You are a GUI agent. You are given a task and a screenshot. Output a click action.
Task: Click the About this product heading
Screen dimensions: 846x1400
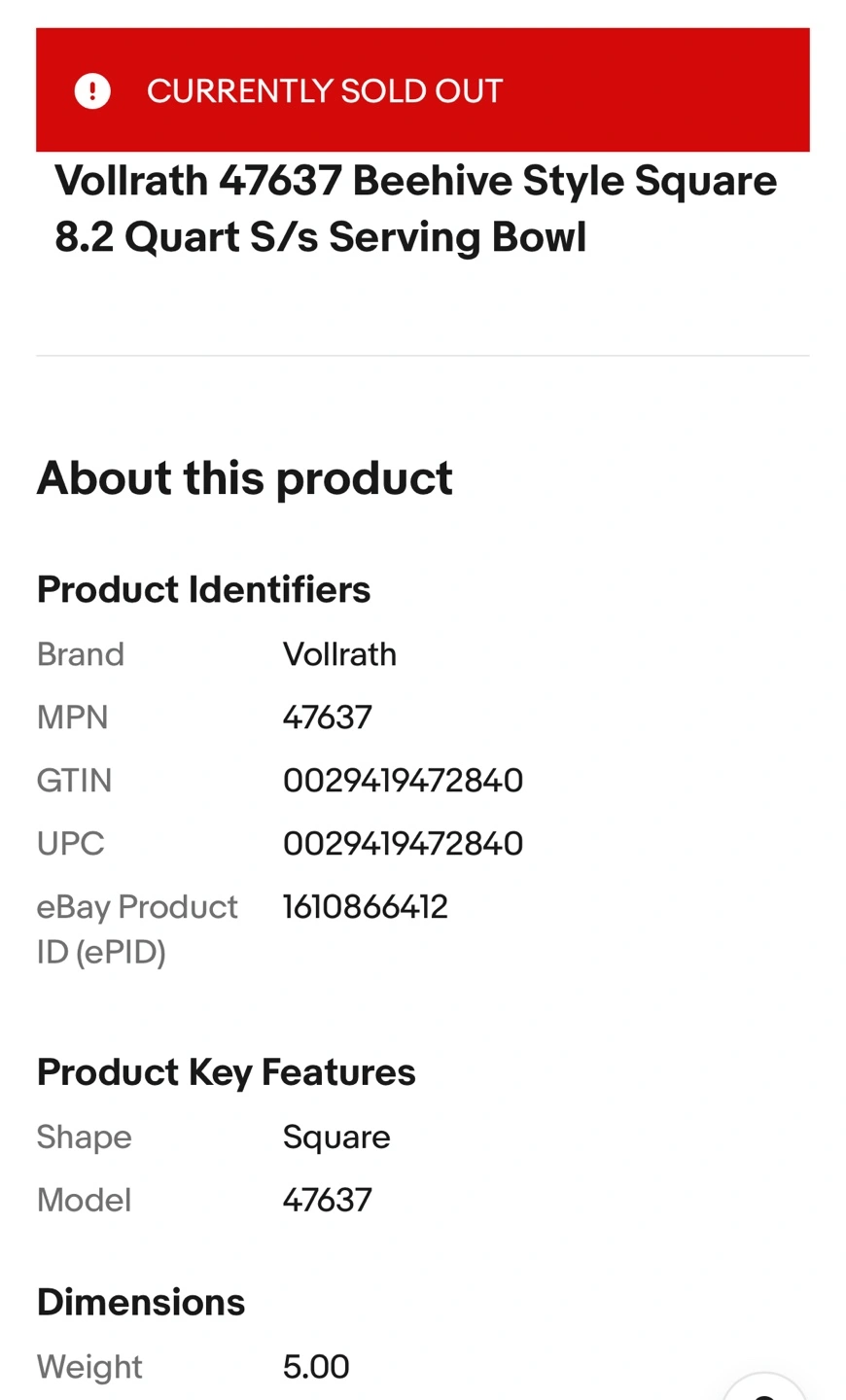244,478
